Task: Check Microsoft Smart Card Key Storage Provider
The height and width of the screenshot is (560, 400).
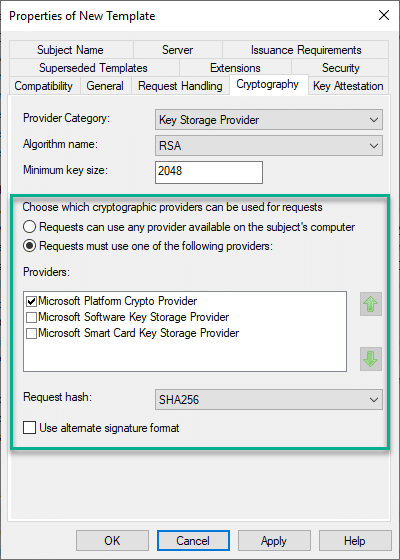Action: tap(31, 333)
